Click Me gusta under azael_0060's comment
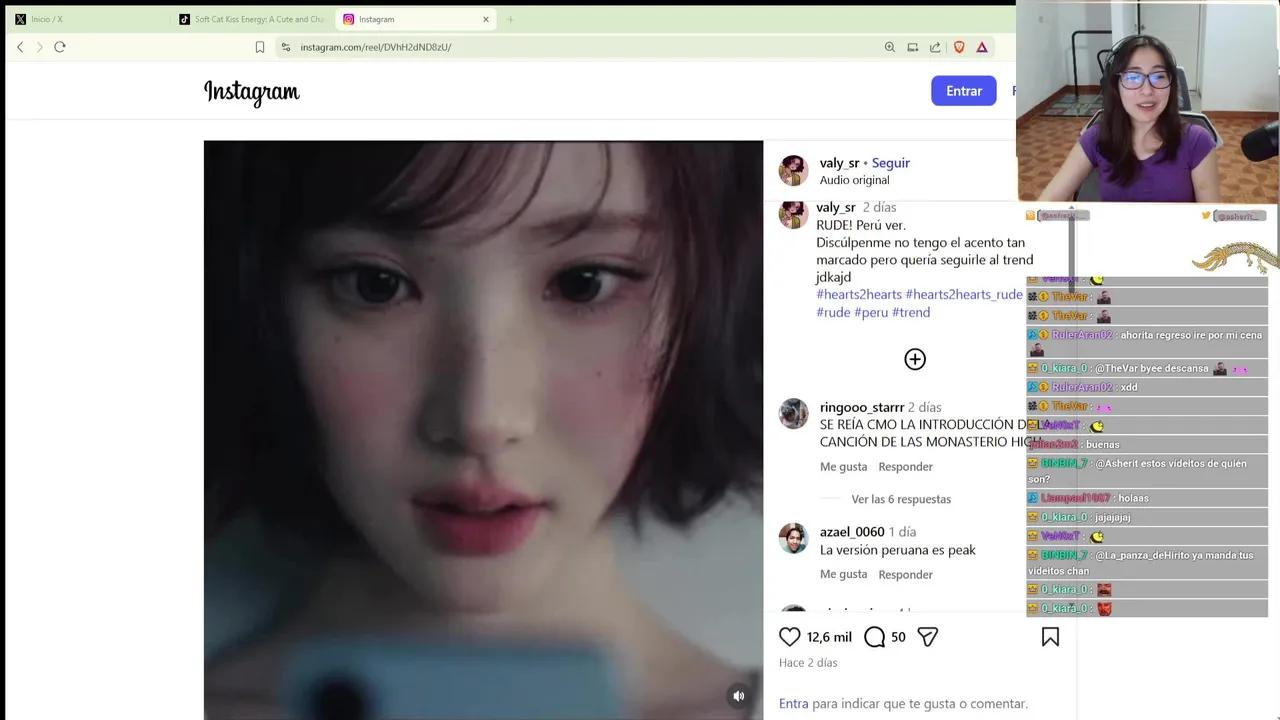The height and width of the screenshot is (720, 1280). (843, 574)
